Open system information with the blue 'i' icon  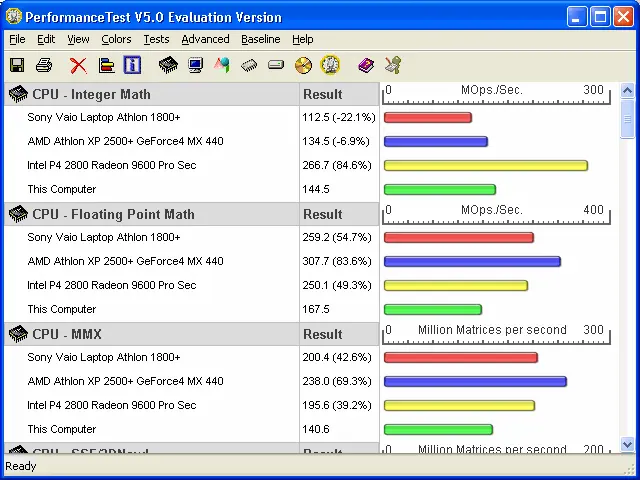point(132,65)
